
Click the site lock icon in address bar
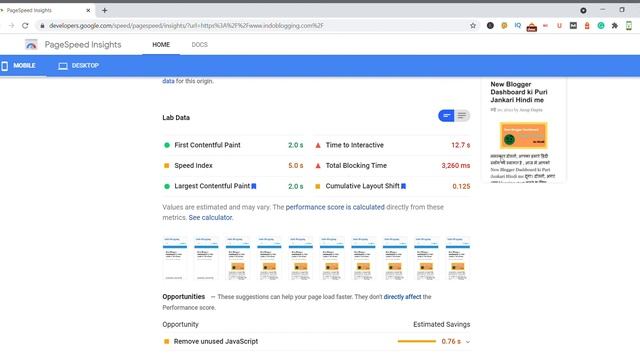tap(42, 26)
